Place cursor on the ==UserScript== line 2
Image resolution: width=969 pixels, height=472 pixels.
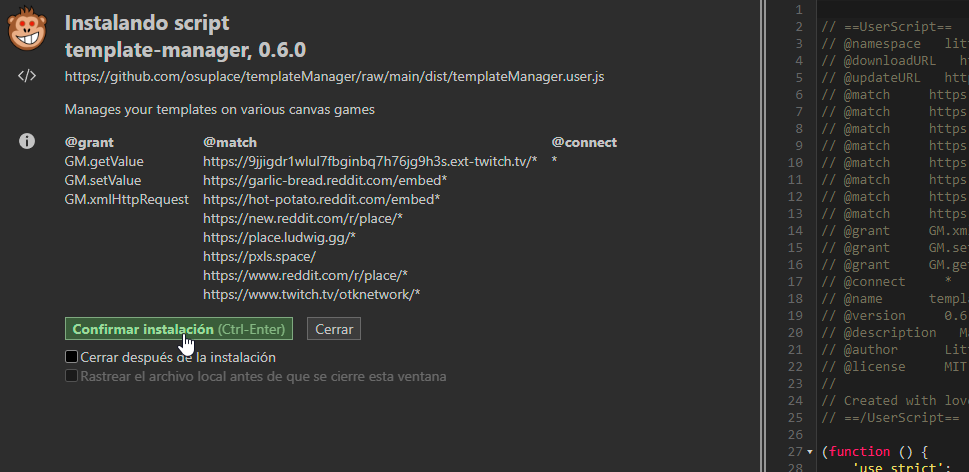tap(892, 27)
